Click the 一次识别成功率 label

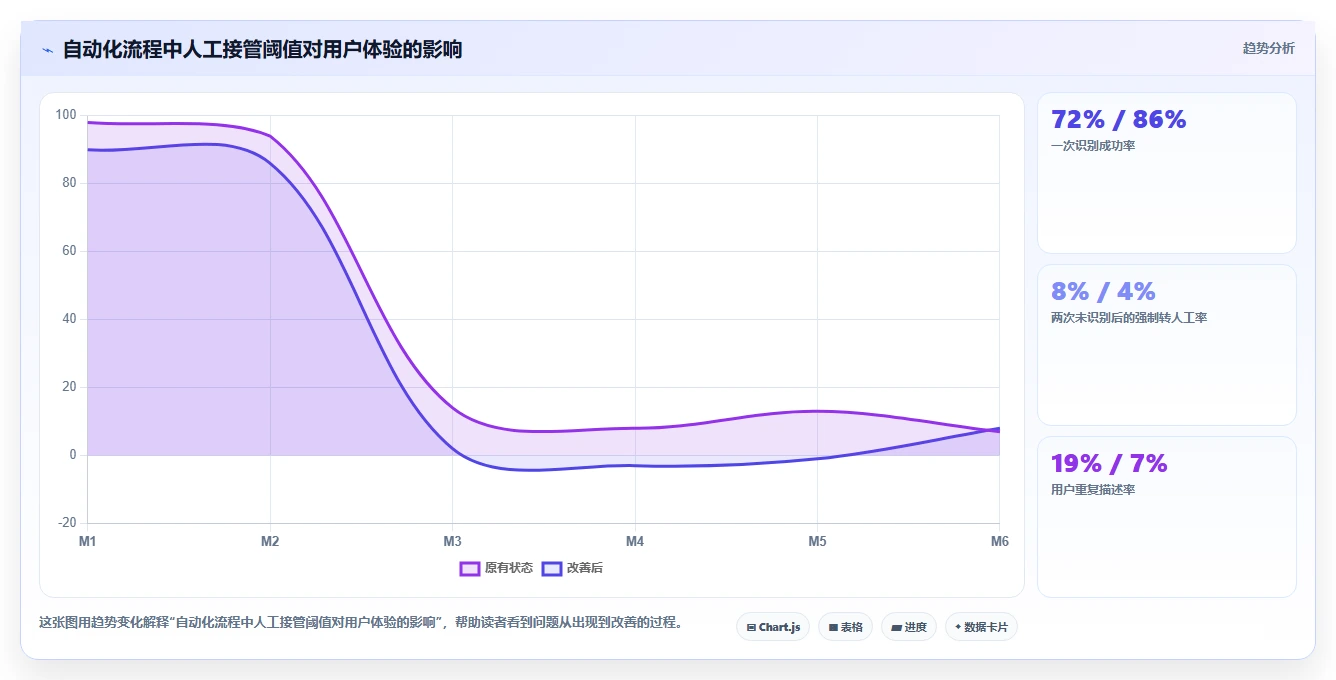coord(1093,146)
